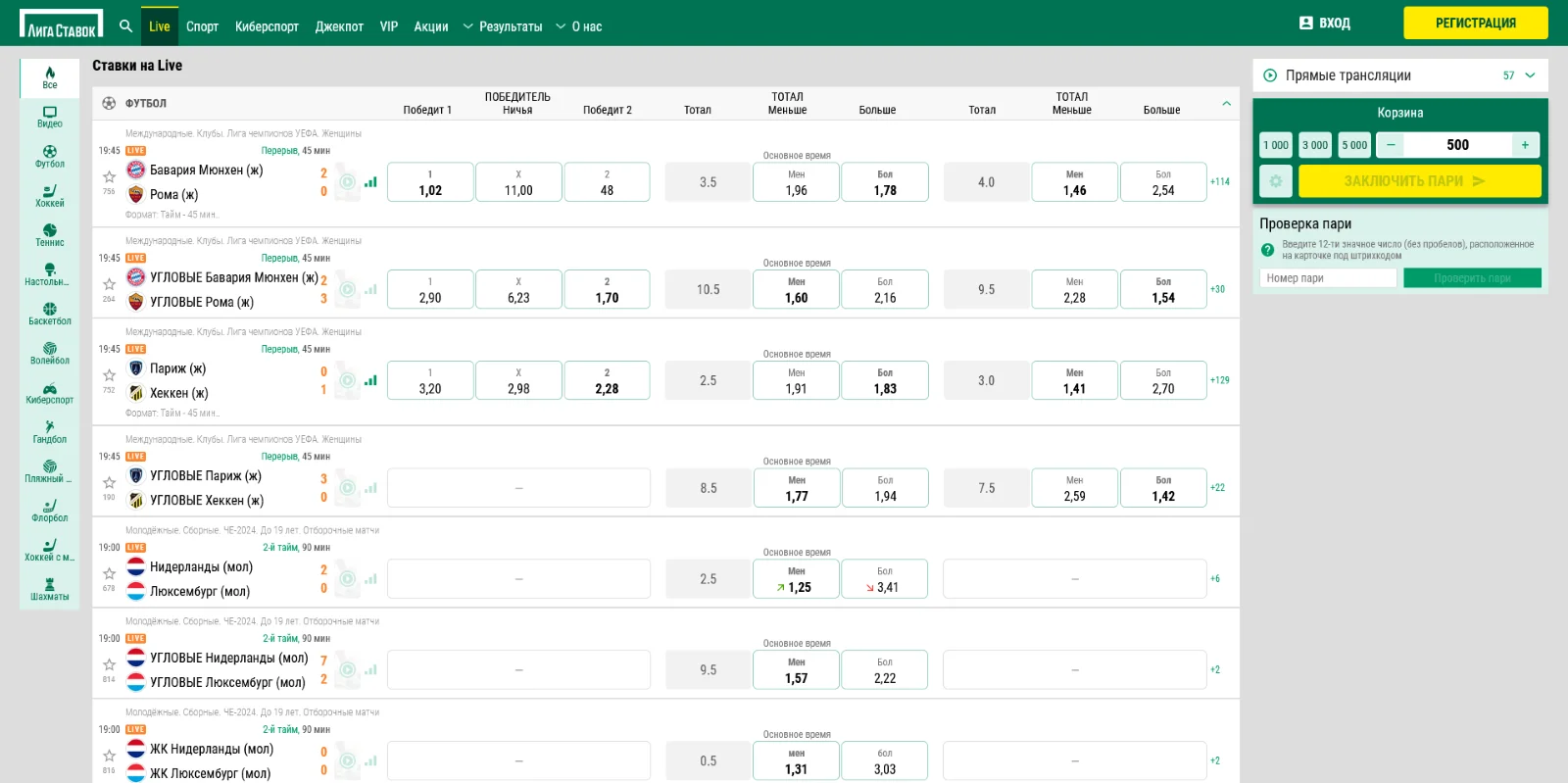
Task: Click the stake amount field showing 500
Action: 1457,145
